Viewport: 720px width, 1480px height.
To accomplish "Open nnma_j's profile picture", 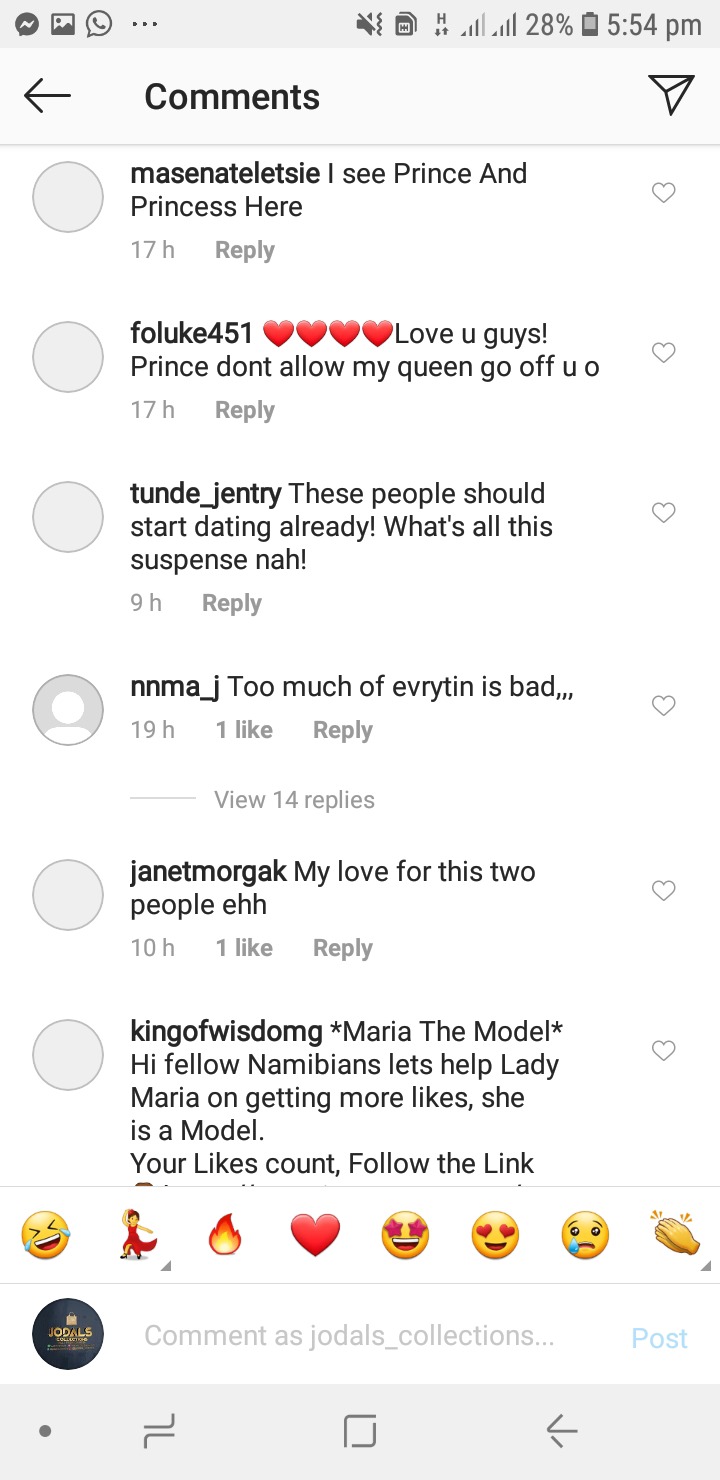I will (68, 709).
